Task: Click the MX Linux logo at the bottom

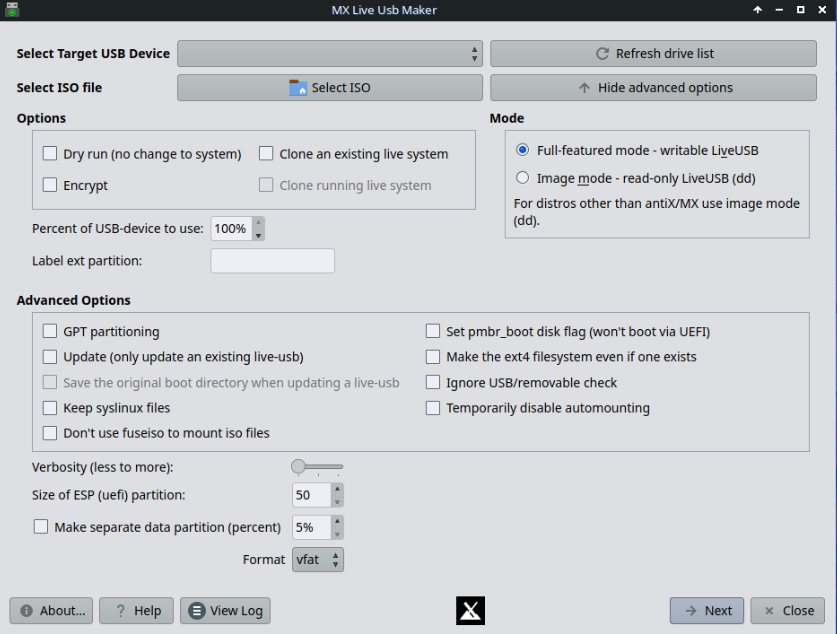Action: [470, 611]
